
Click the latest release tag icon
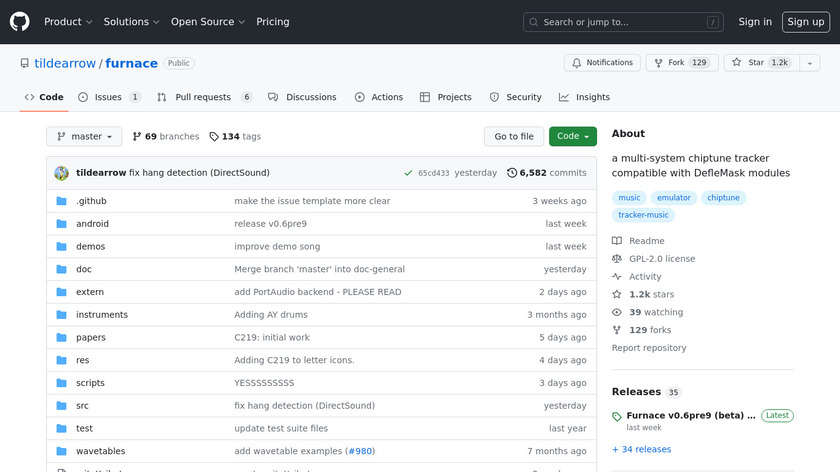[x=617, y=416]
